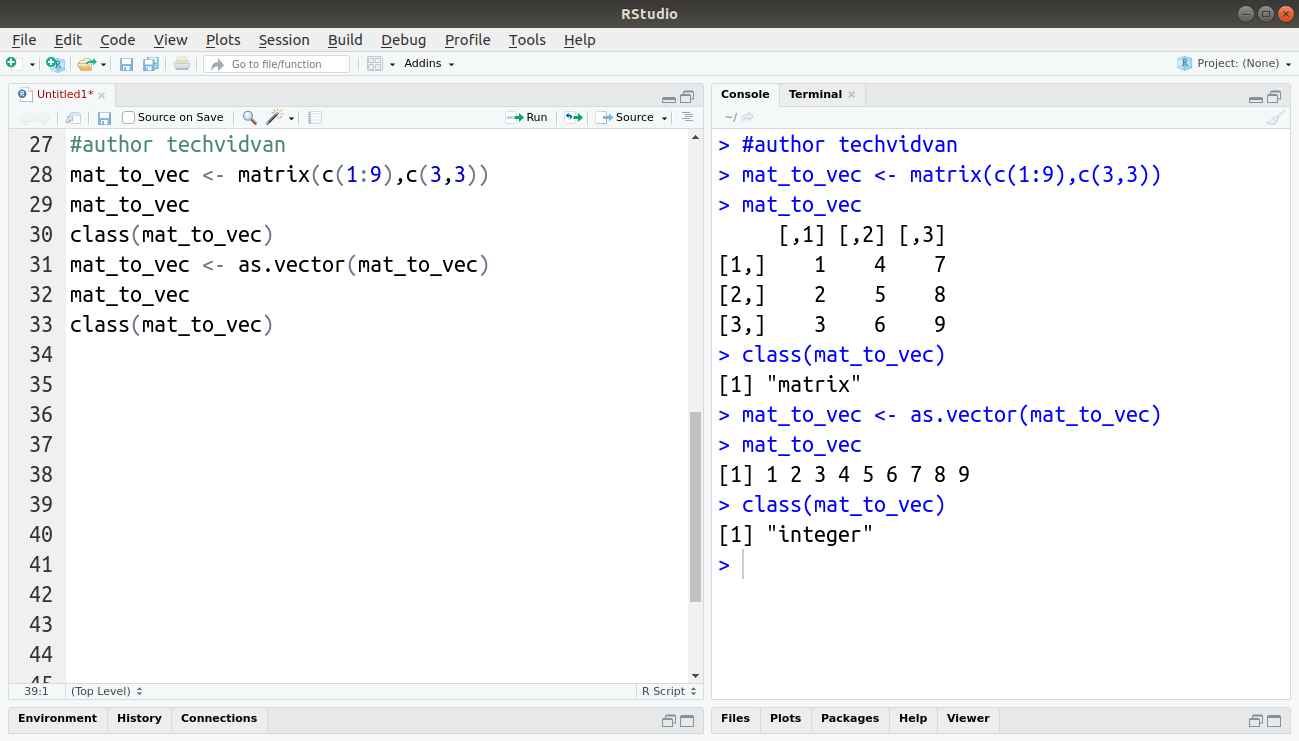Click the code tools magic wand

pos(274,117)
